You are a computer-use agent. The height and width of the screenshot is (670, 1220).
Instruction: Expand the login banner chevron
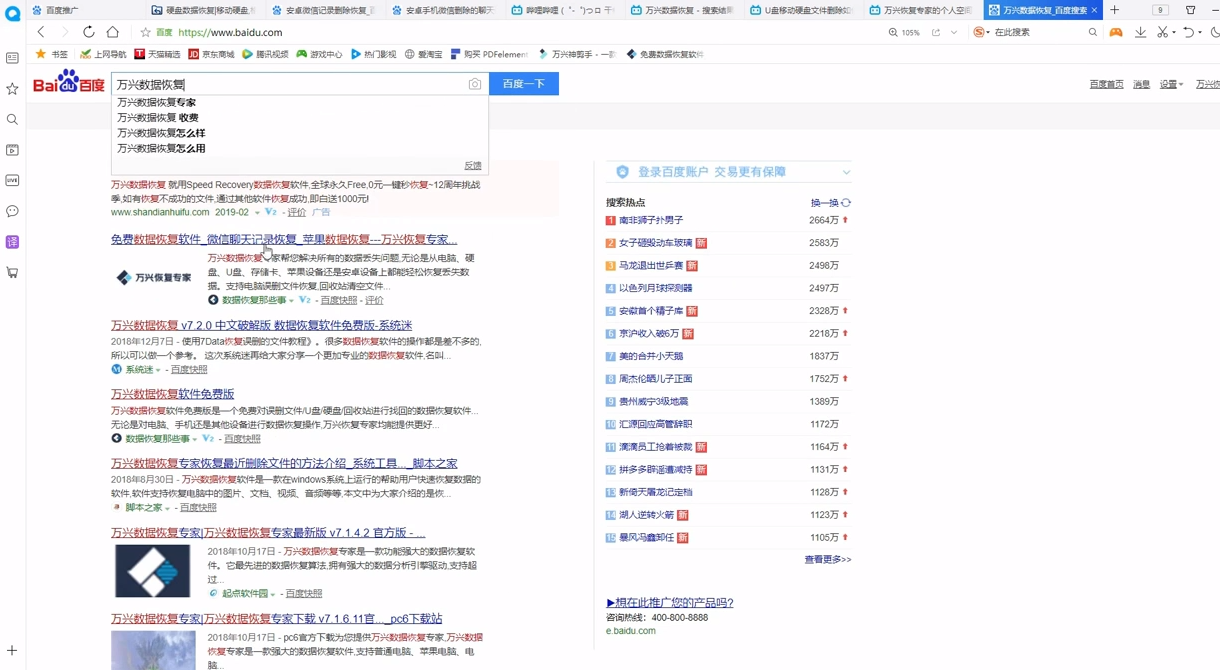coord(846,172)
